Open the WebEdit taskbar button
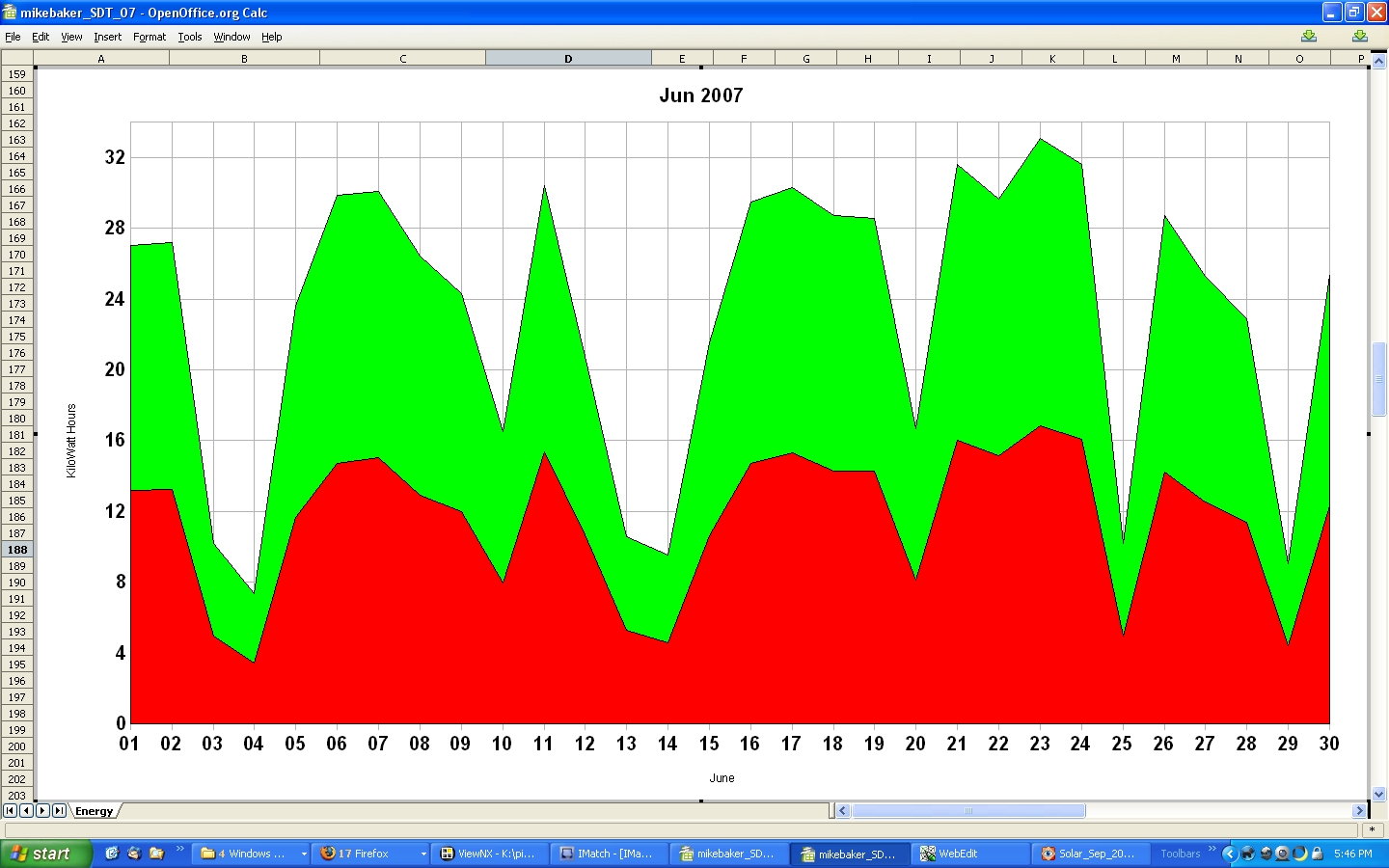Viewport: 1389px width, 868px height. (969, 854)
